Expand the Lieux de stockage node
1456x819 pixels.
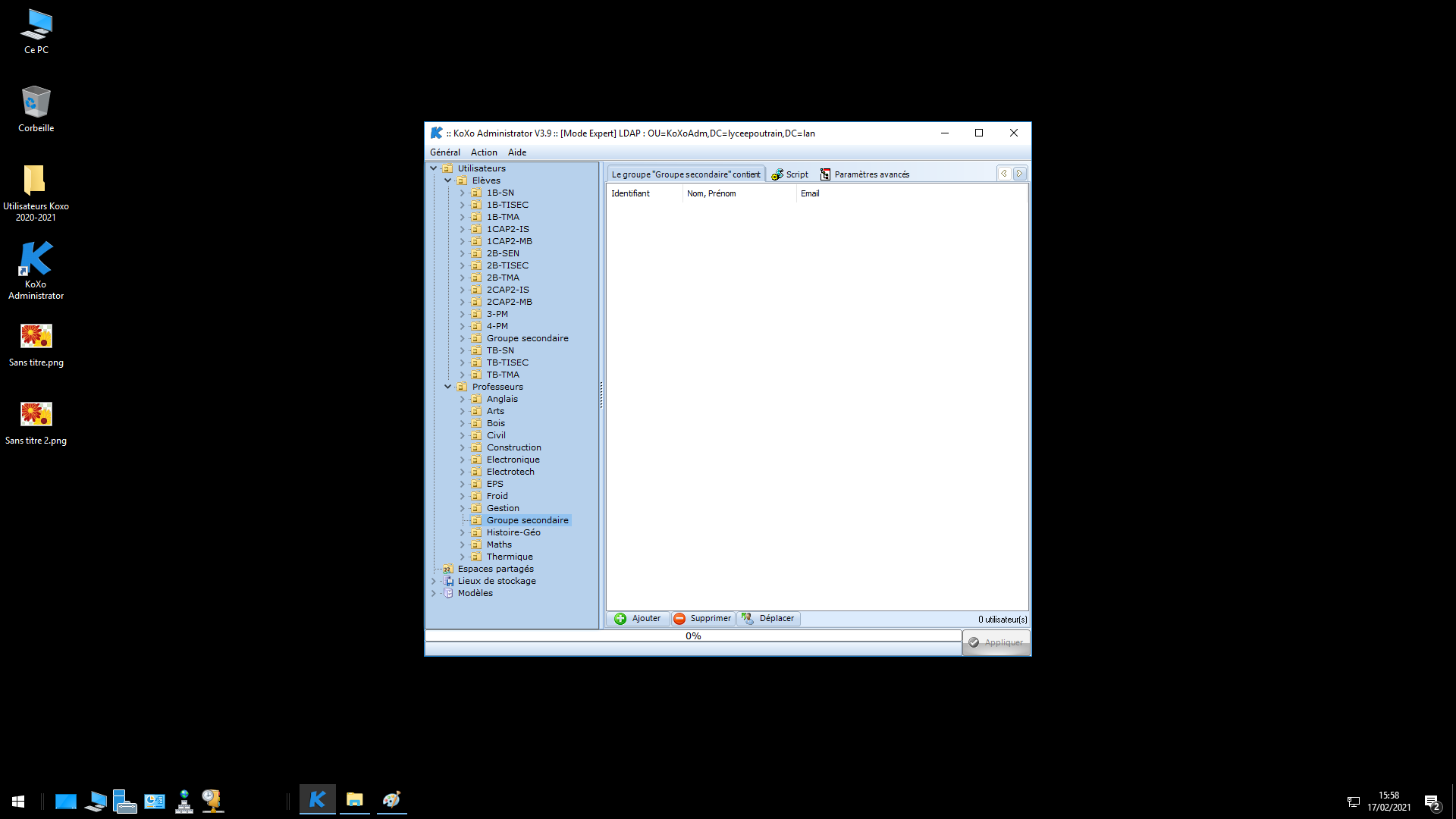point(433,581)
